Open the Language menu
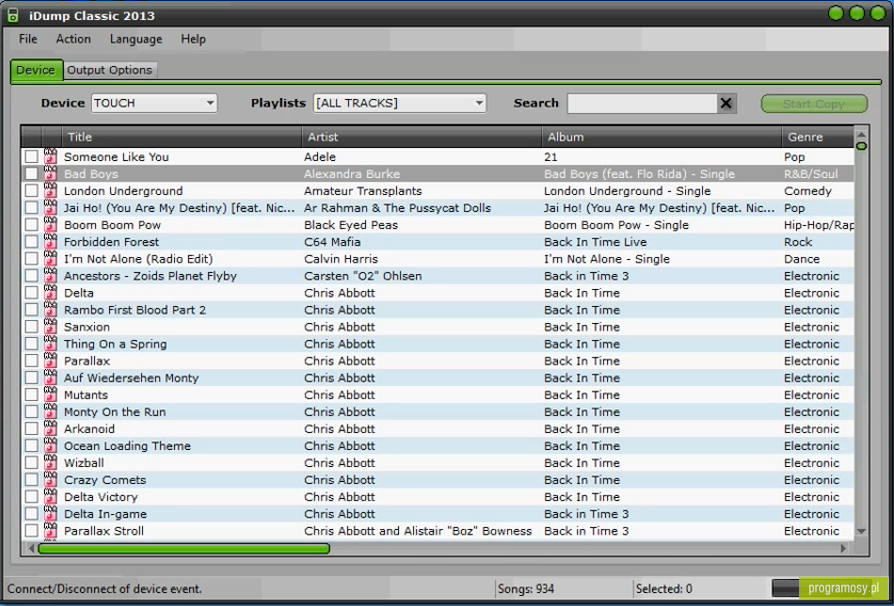The height and width of the screenshot is (606, 894). [136, 39]
